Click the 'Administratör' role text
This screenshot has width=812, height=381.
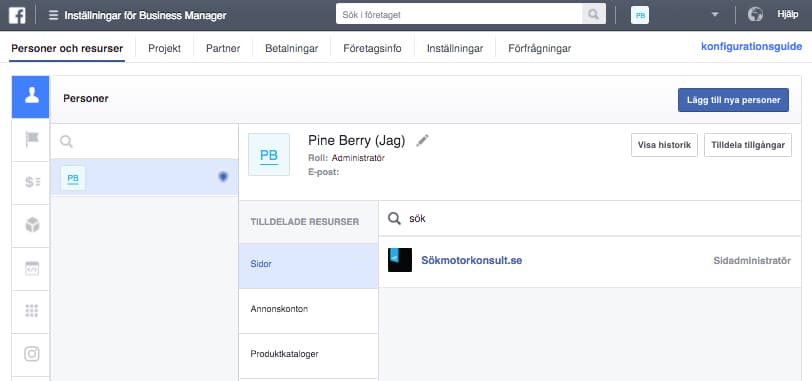click(x=358, y=158)
